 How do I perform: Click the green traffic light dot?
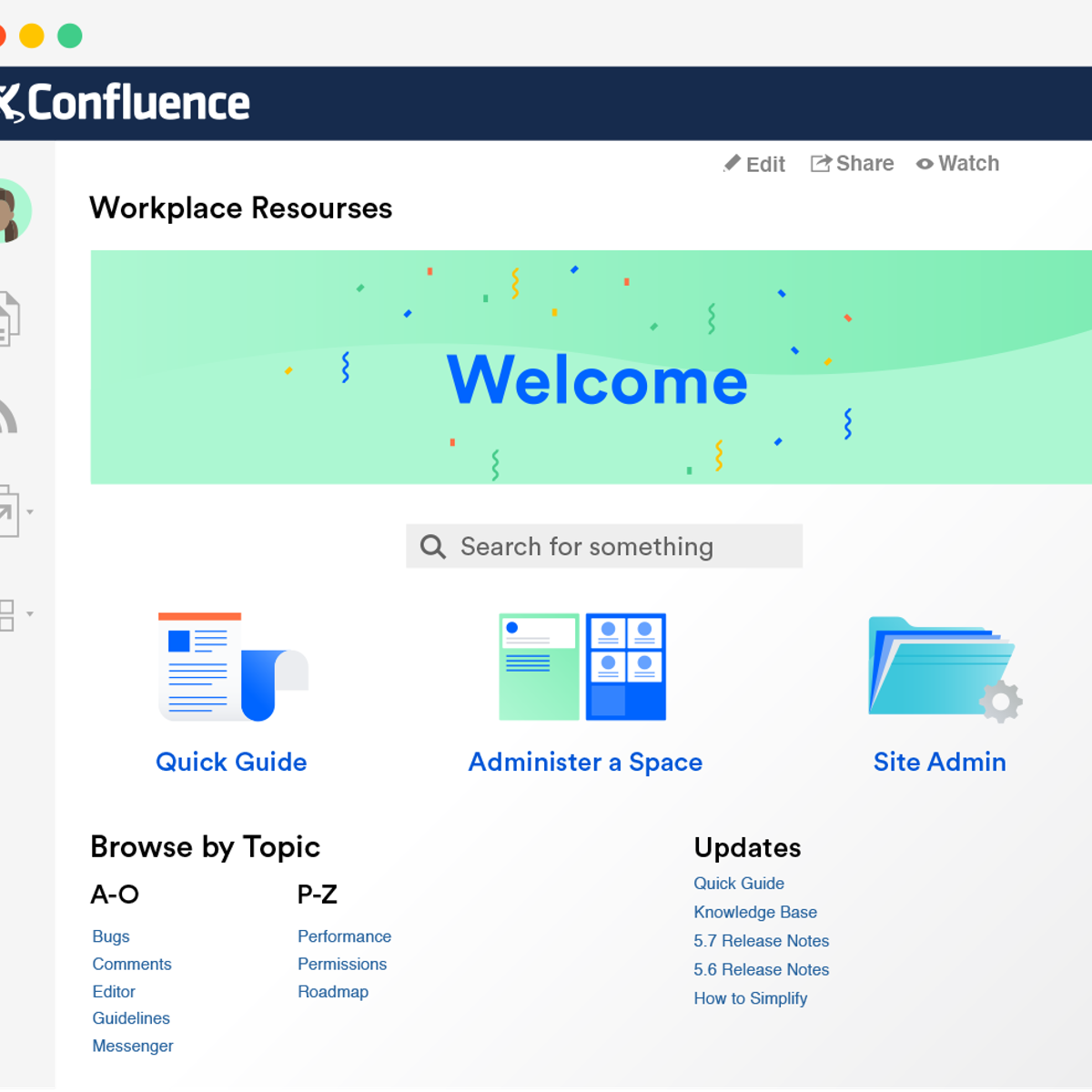[69, 35]
